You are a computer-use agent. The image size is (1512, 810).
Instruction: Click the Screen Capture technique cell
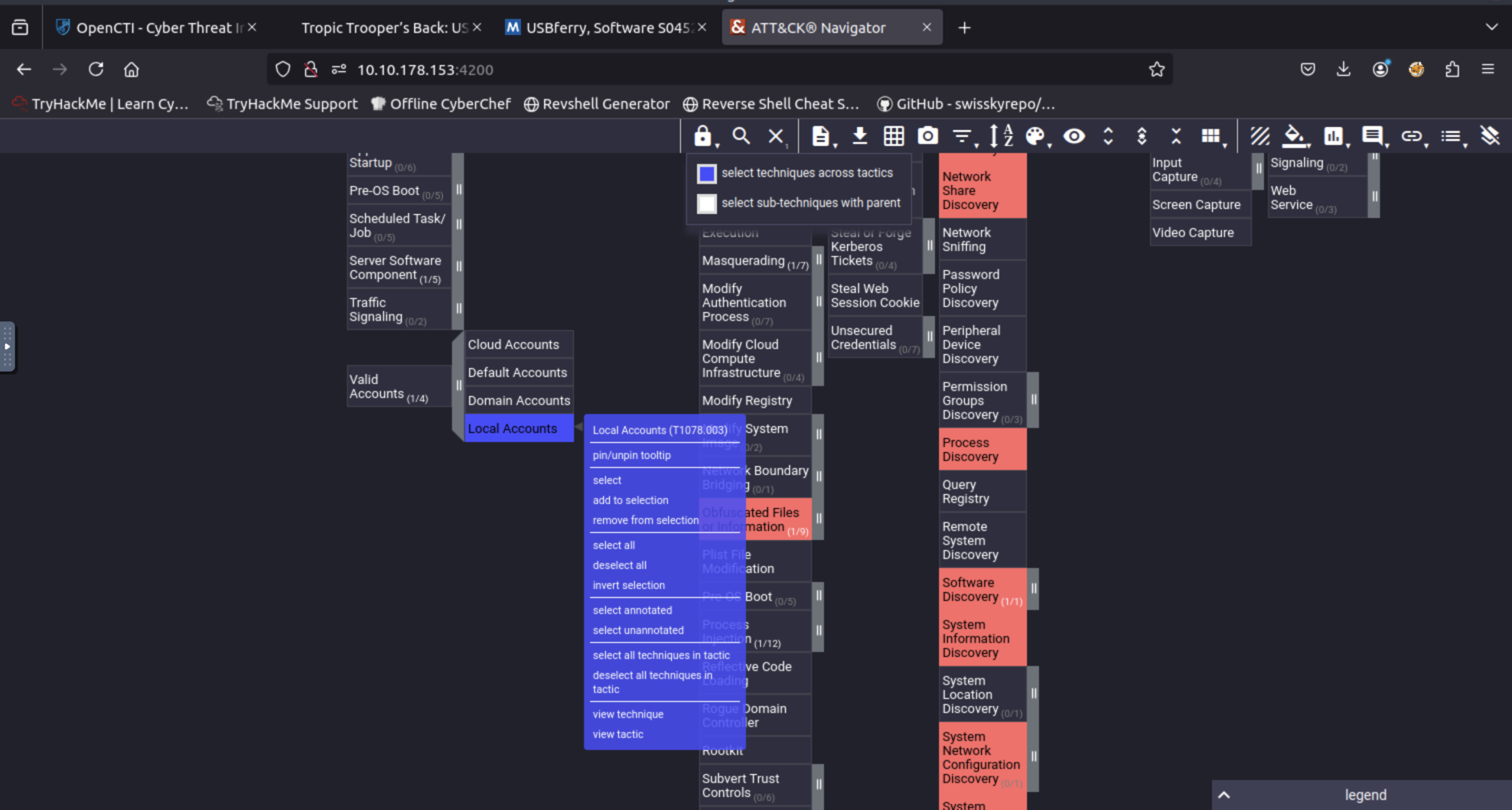coord(1200,204)
